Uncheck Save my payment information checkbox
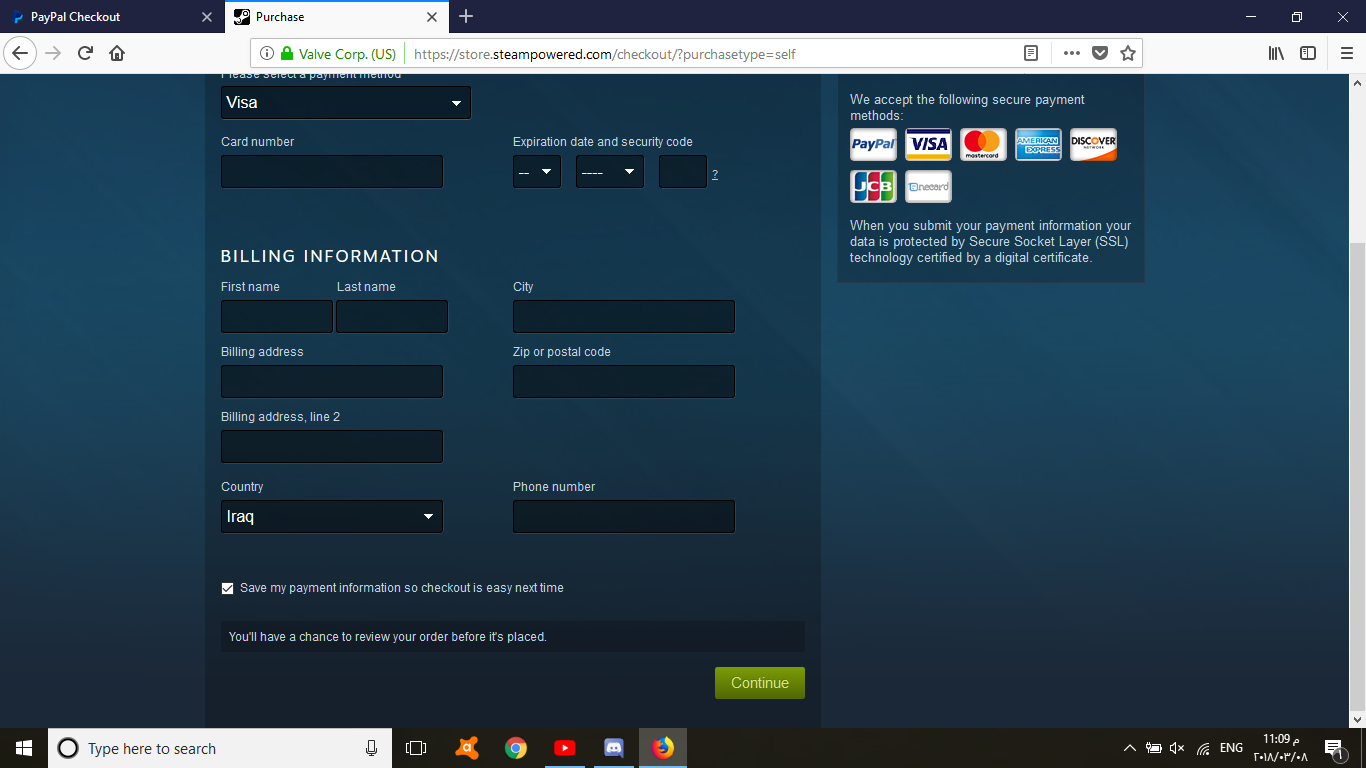Viewport: 1366px width, 768px height. coord(227,588)
